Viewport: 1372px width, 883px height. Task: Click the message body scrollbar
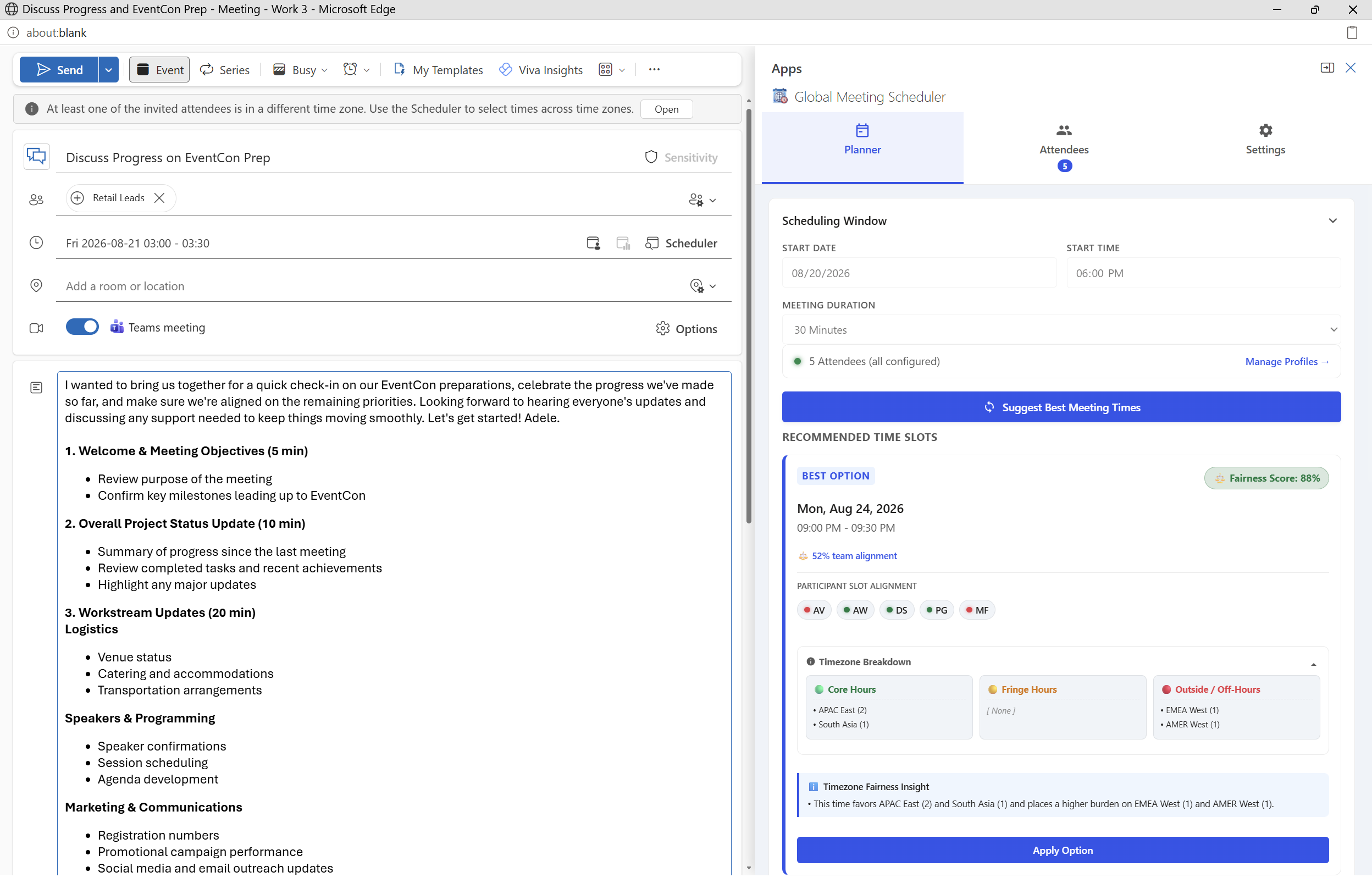[x=749, y=316]
